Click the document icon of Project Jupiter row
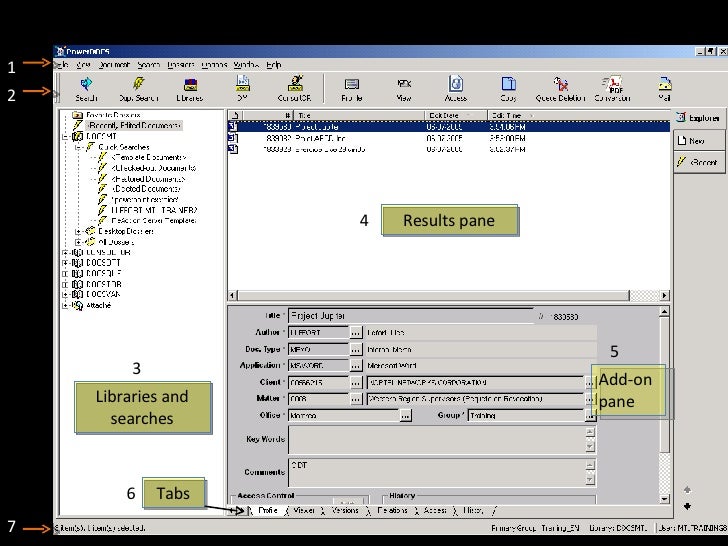The height and width of the screenshot is (546, 728). click(x=234, y=126)
